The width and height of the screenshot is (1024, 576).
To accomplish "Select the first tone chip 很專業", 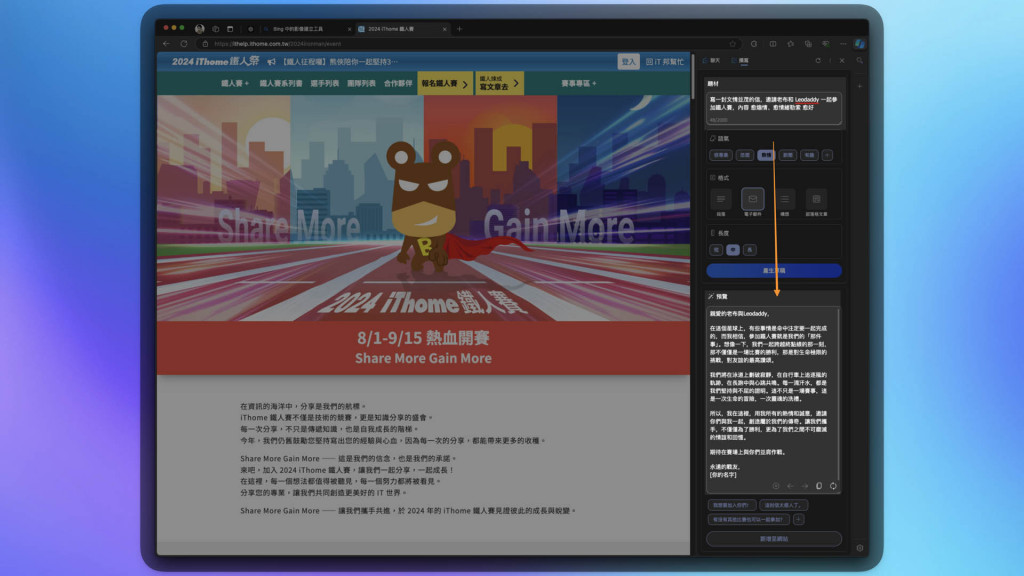I will 720,155.
